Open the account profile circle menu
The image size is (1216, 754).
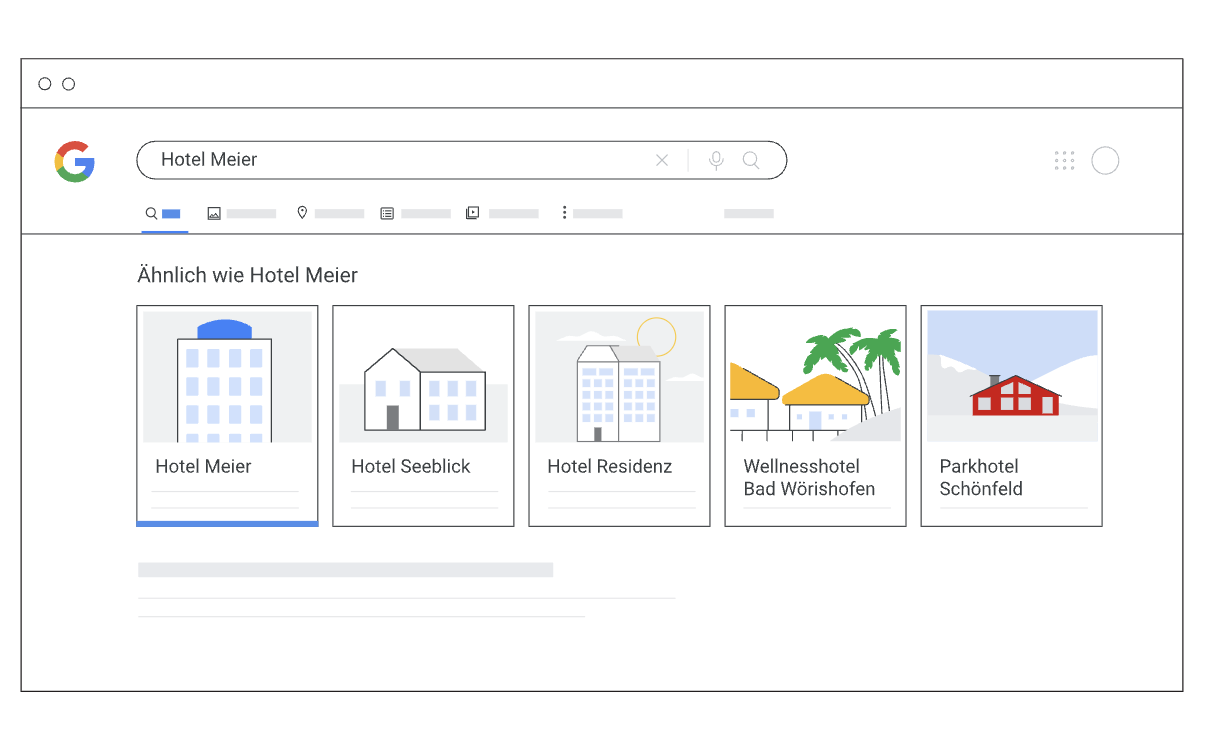(x=1105, y=160)
